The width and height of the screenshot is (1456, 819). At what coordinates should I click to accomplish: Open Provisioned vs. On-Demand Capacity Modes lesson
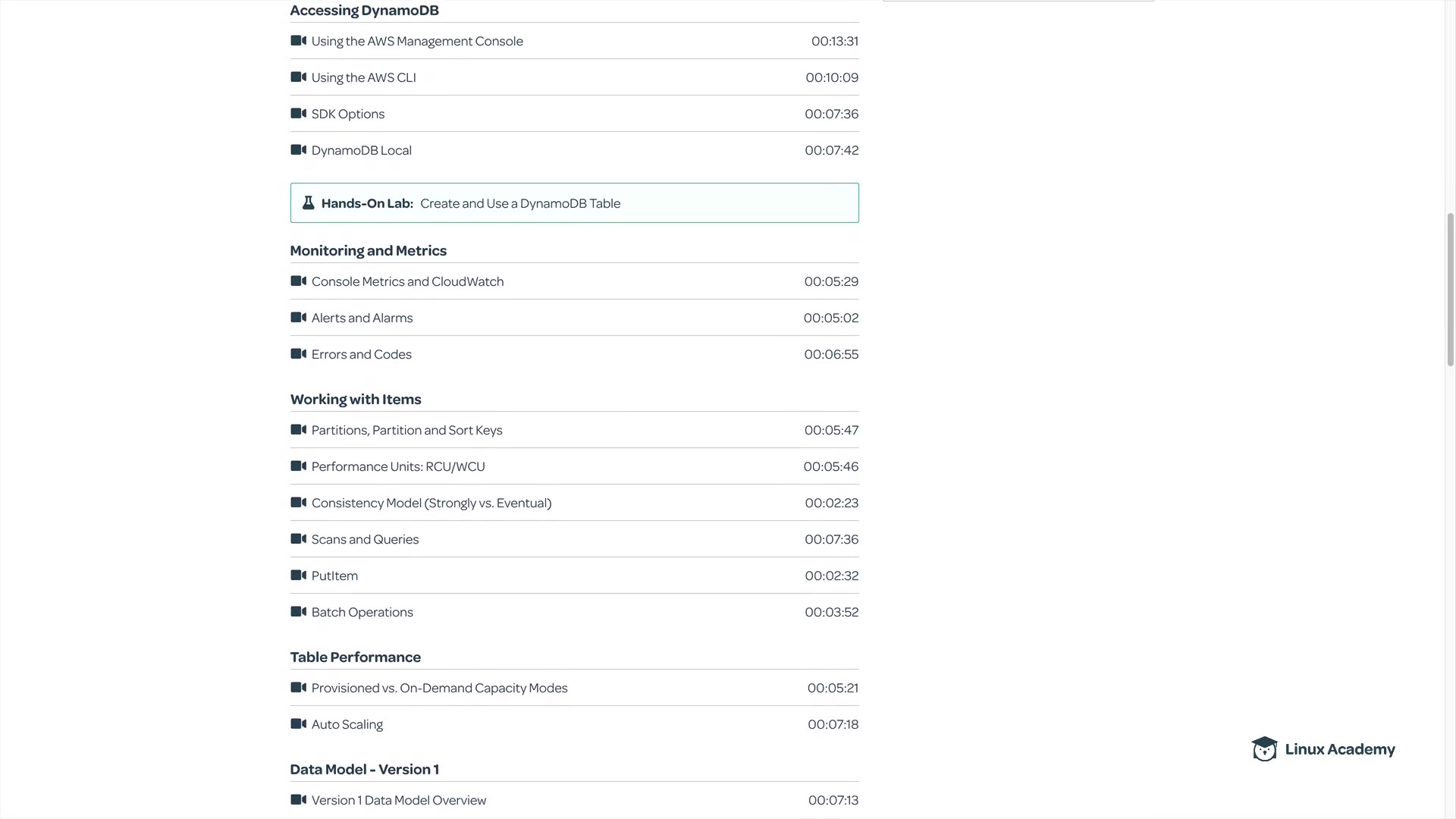click(439, 688)
